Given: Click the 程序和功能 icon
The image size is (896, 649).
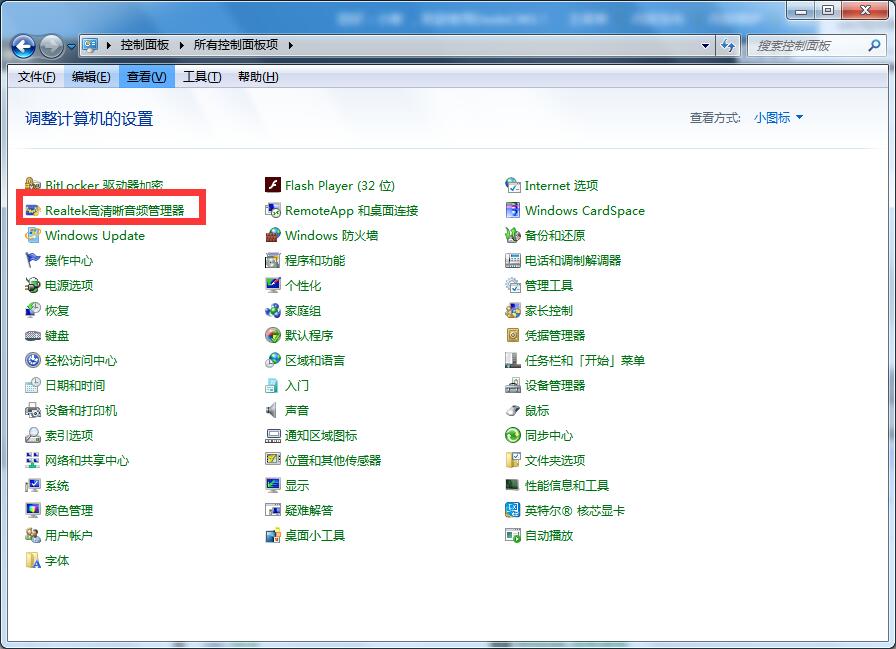Looking at the screenshot, I should 273,261.
